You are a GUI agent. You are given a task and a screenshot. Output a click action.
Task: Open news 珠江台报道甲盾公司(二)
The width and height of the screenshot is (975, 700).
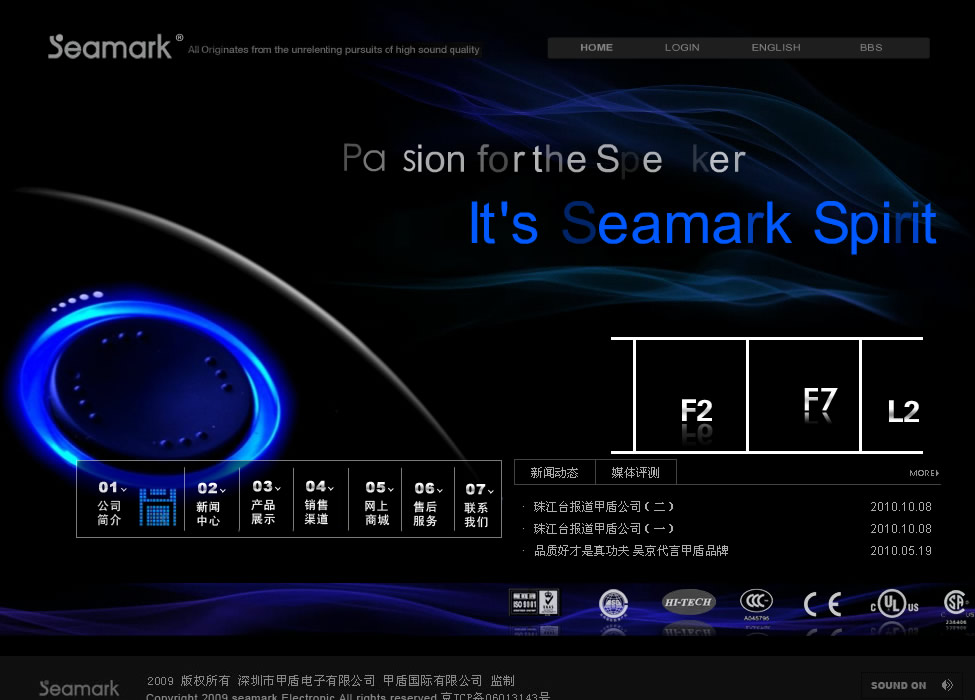click(x=604, y=507)
